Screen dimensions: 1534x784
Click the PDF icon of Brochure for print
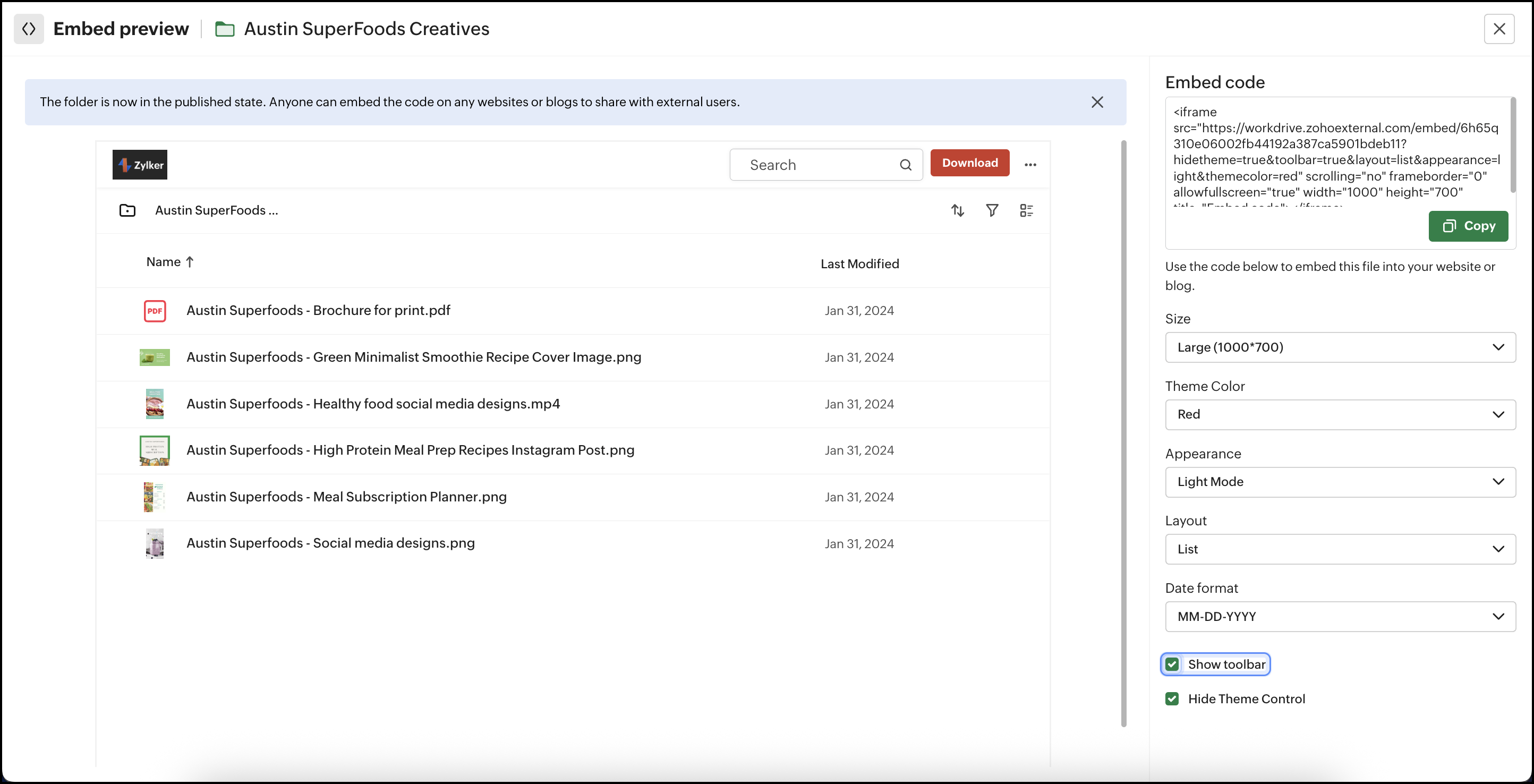click(x=155, y=311)
